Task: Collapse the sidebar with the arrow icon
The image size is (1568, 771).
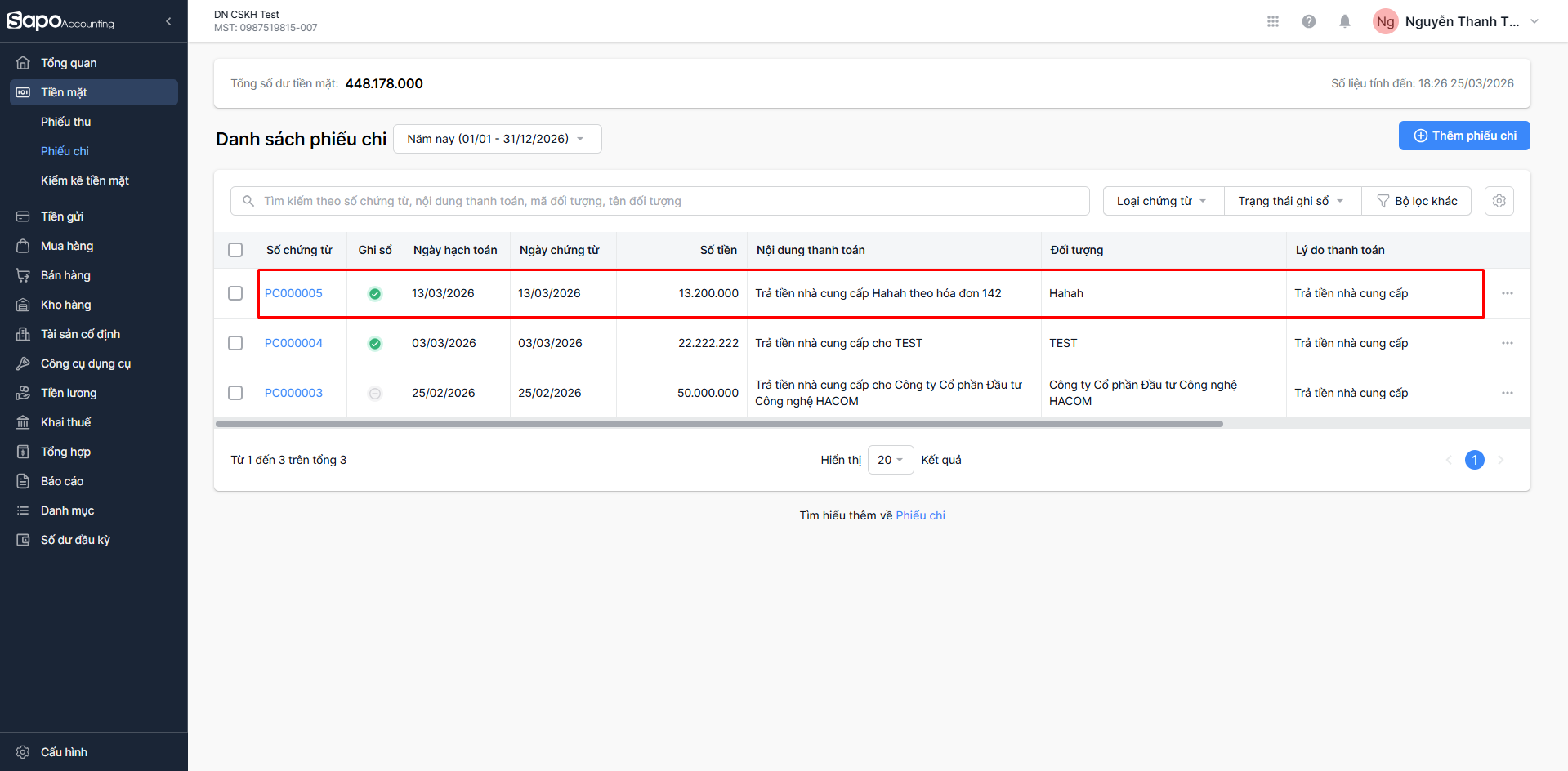Action: pos(168,21)
